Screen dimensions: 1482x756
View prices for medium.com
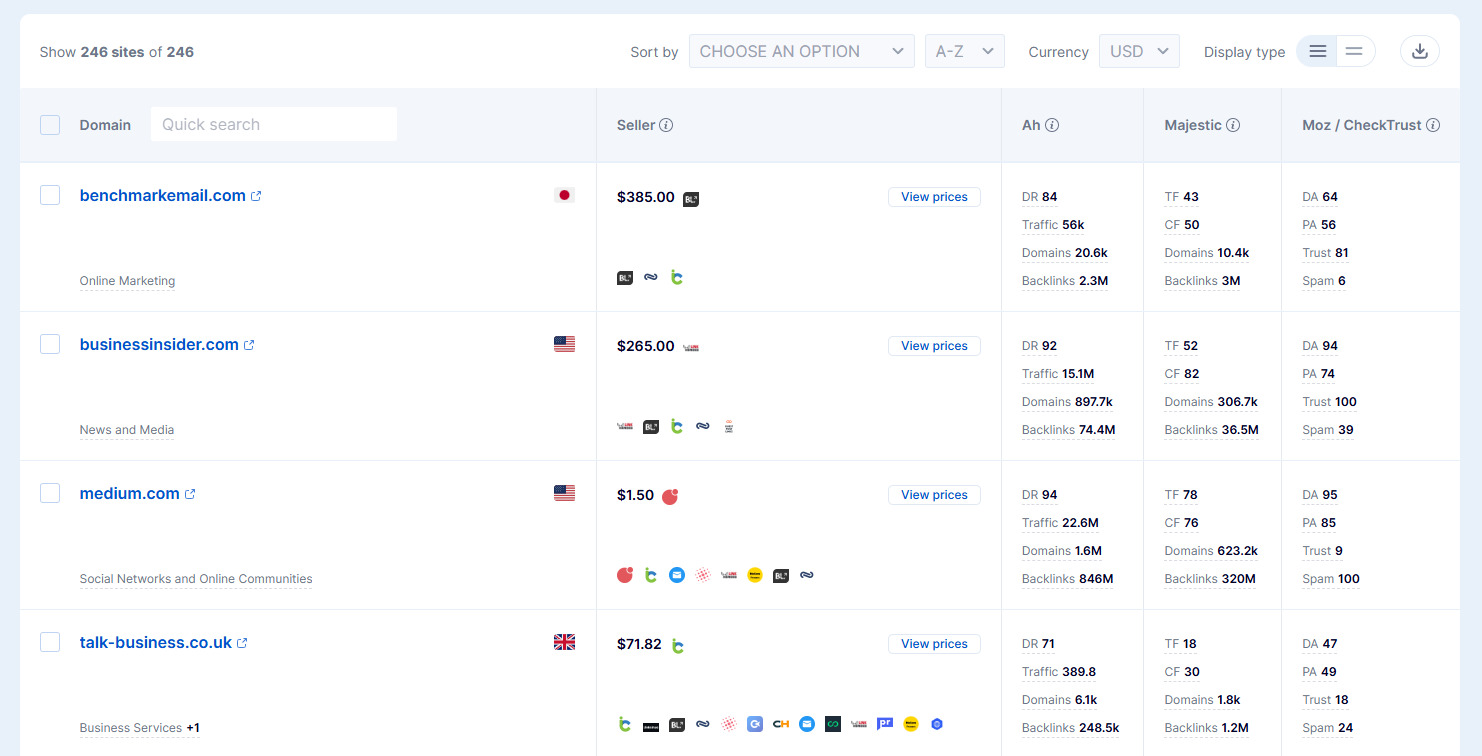click(934, 495)
